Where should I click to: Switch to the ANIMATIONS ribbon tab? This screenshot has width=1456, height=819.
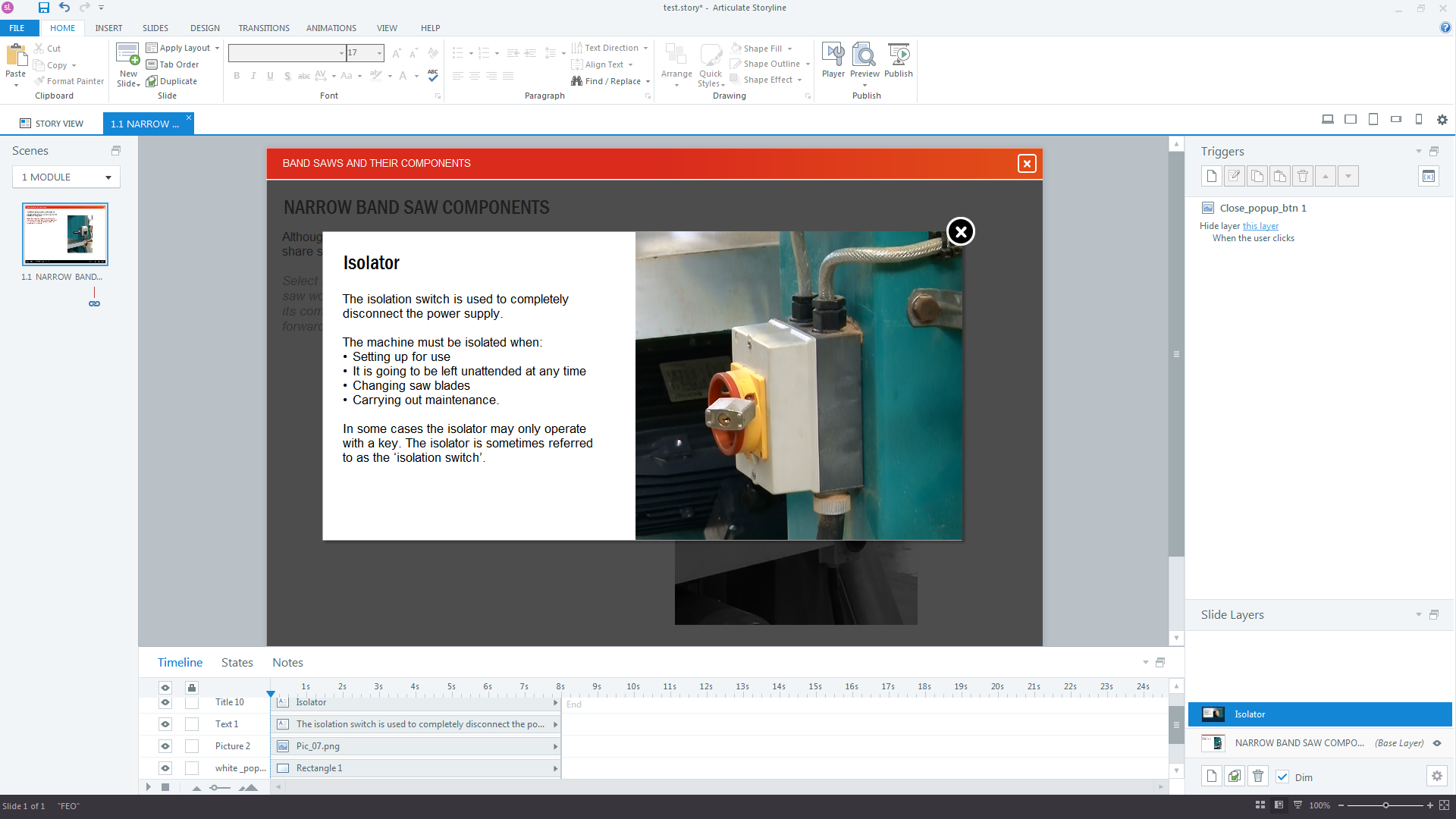(x=331, y=28)
